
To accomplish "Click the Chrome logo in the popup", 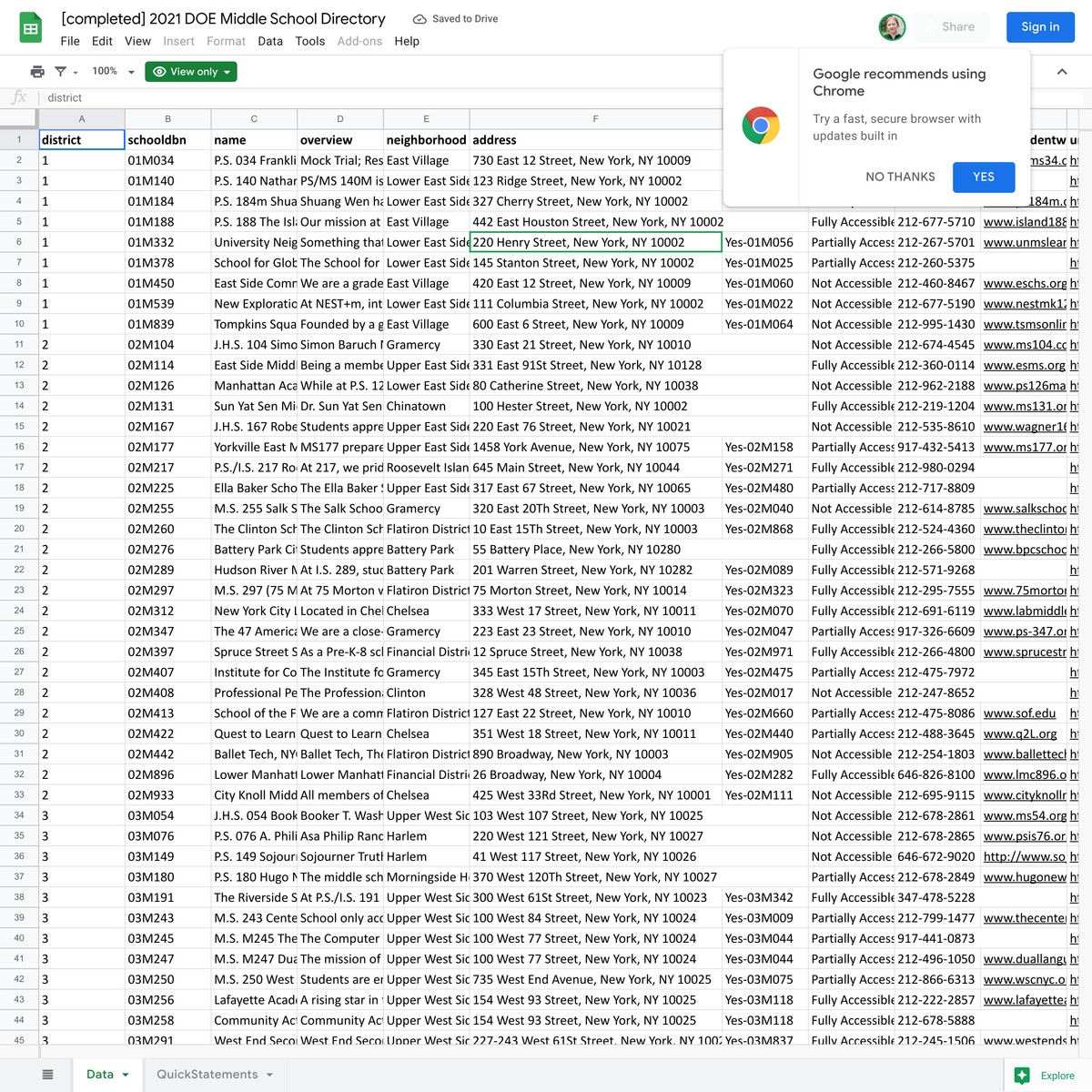I will 761,126.
